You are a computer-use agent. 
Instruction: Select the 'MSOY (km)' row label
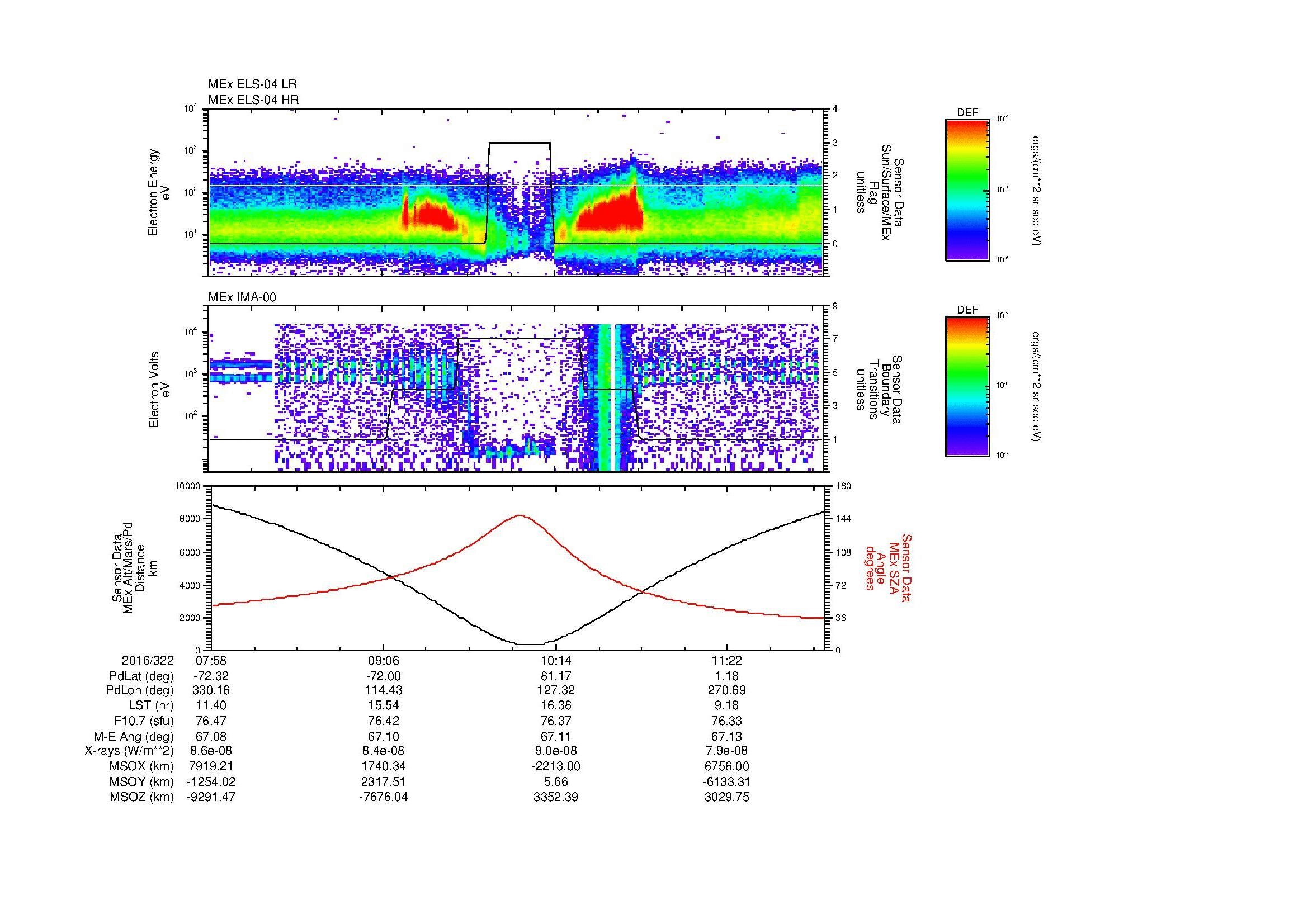click(x=142, y=782)
